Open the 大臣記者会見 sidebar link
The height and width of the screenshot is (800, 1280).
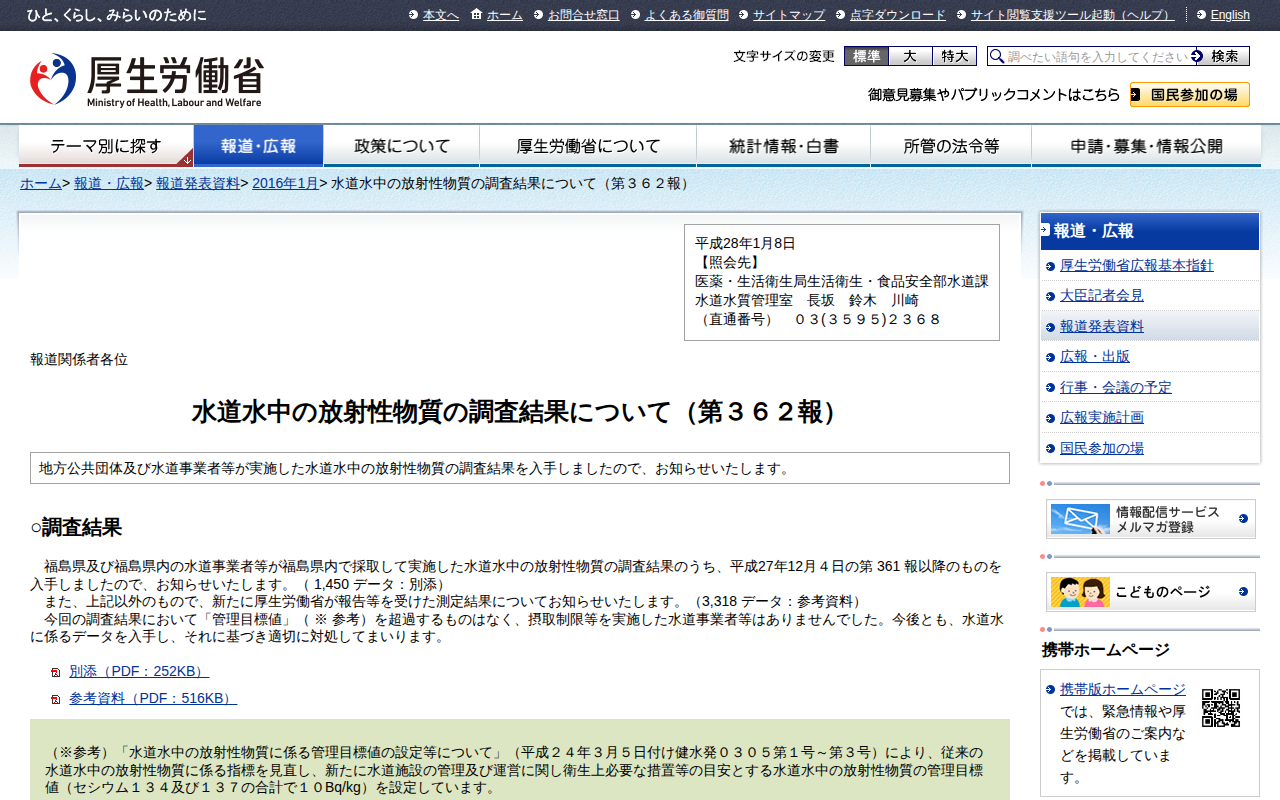click(x=1102, y=296)
